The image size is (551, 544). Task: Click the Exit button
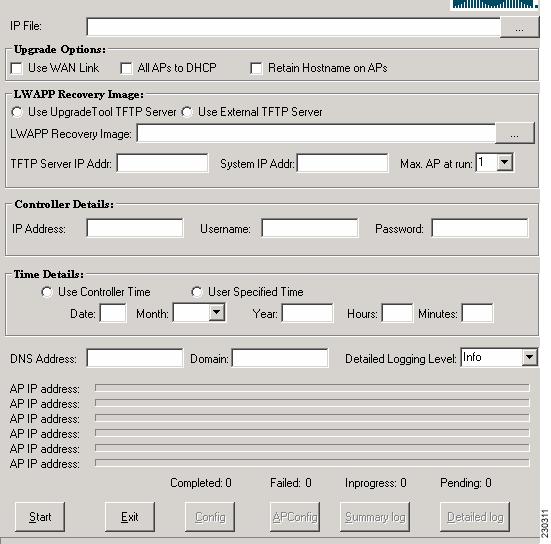130,517
